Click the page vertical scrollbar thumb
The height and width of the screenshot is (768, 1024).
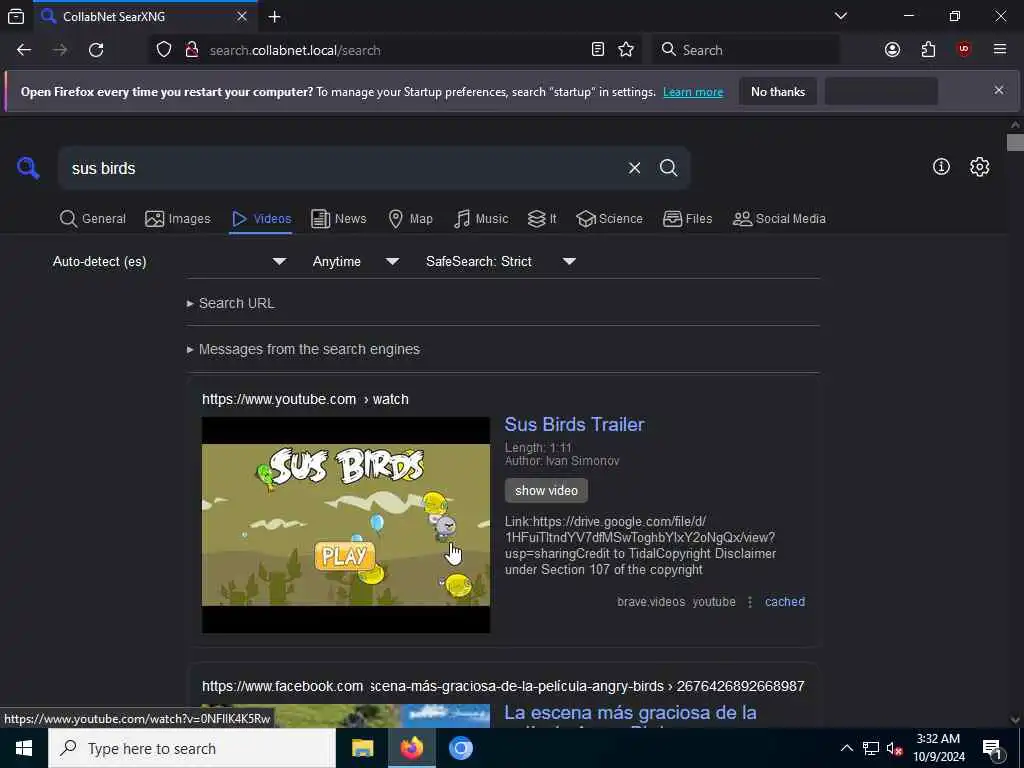click(x=1015, y=142)
